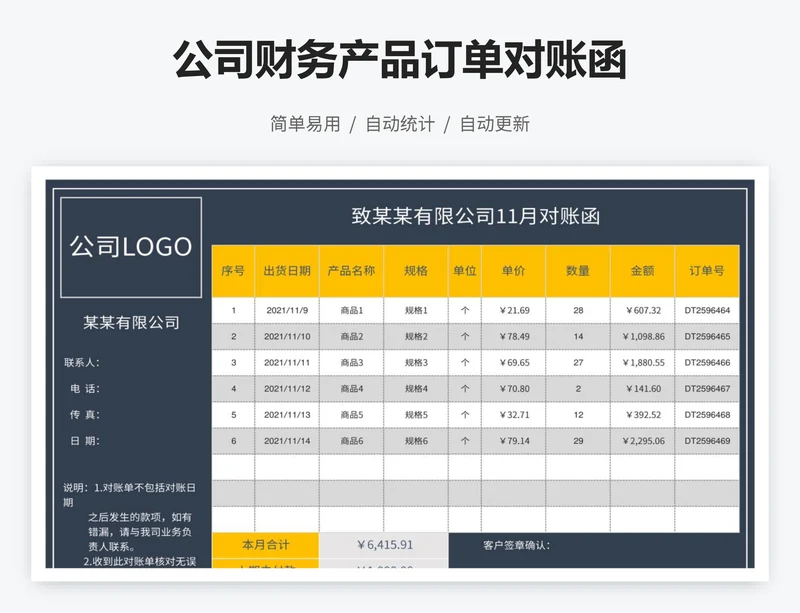Select the date cell 2021/11/10
Screen dimensions: 800x613
(287, 336)
